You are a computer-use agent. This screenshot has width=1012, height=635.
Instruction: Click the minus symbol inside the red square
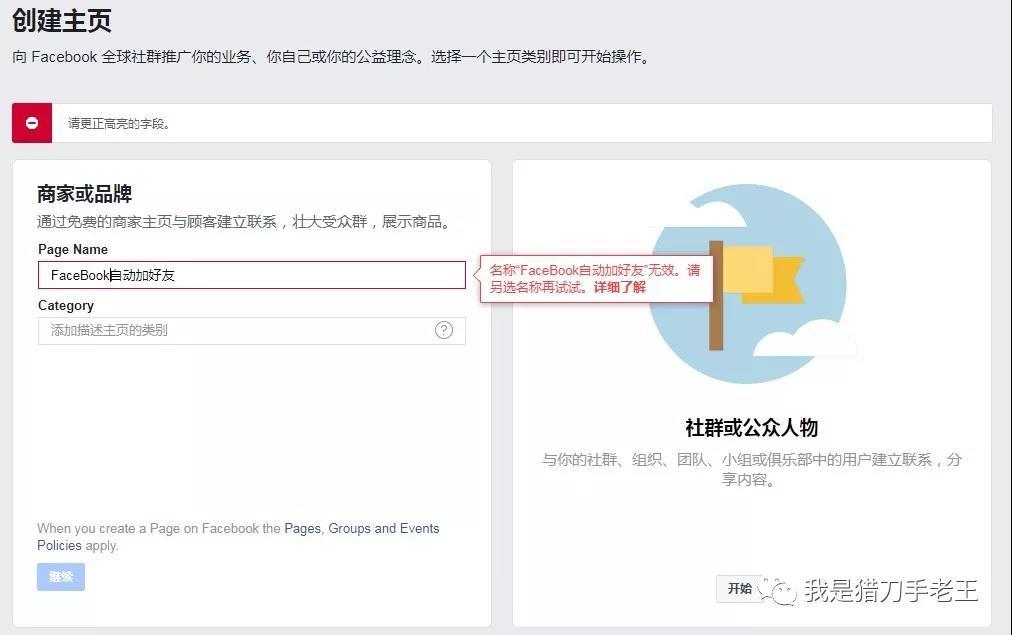(31, 122)
